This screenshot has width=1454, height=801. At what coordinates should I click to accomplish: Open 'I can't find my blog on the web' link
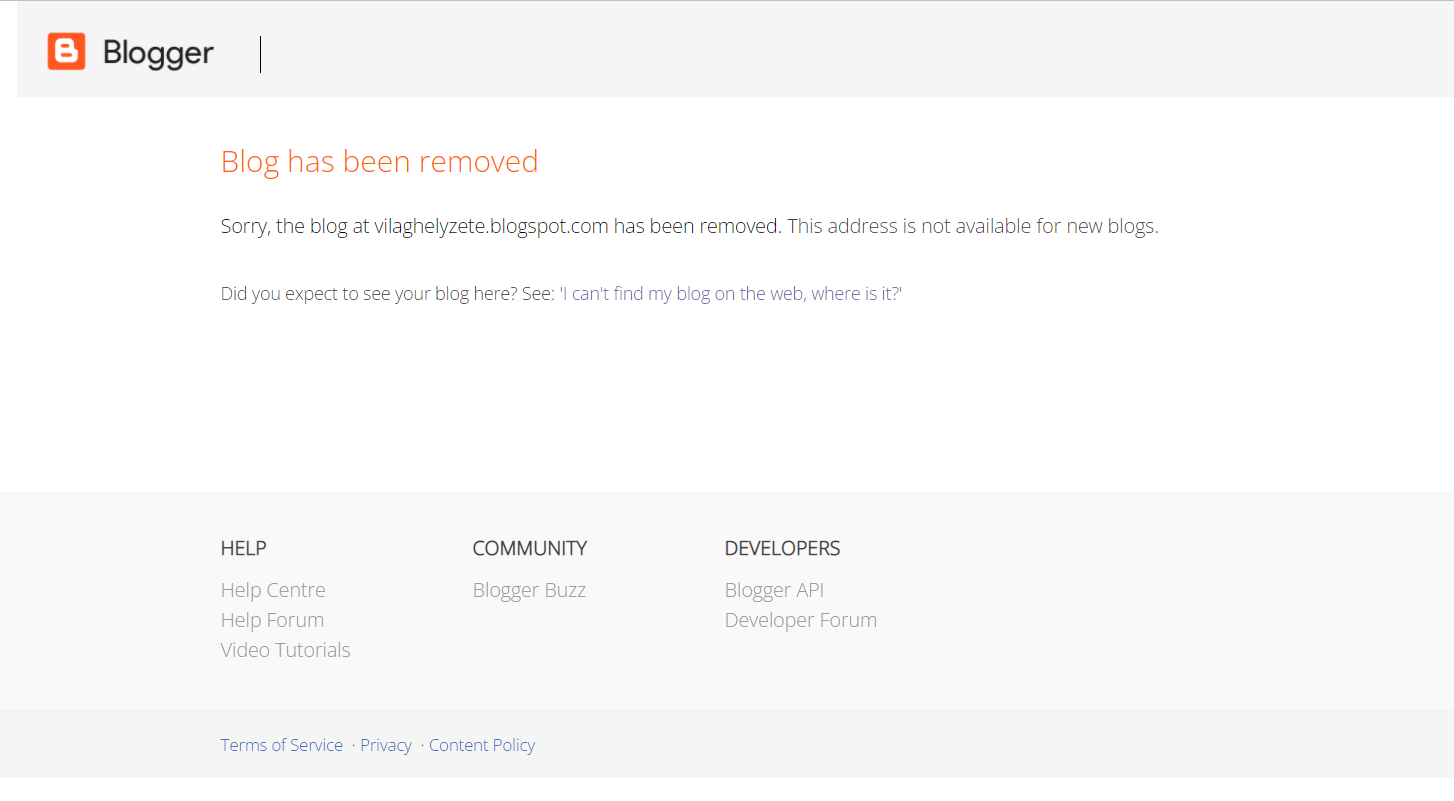[x=731, y=294]
